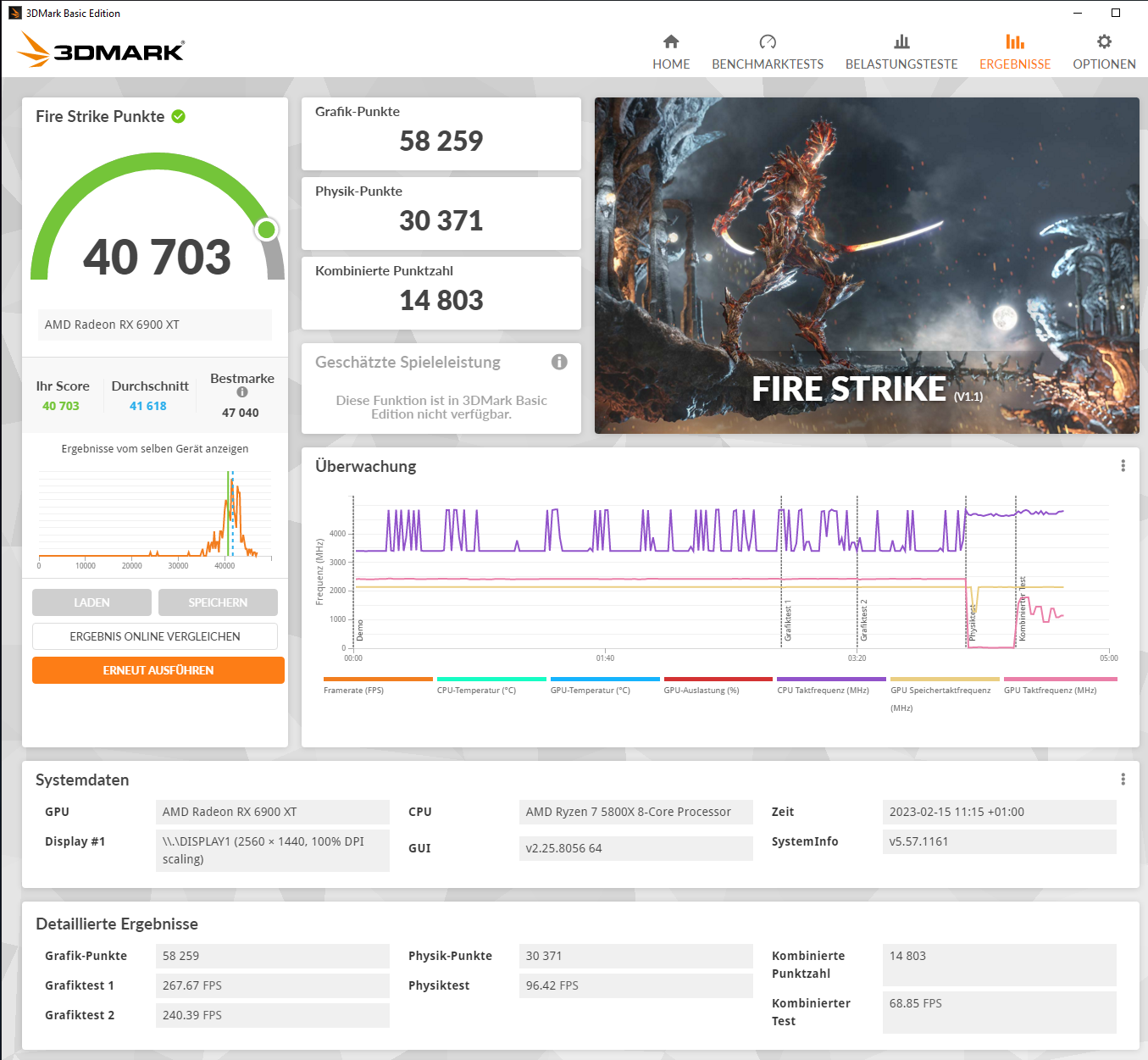The height and width of the screenshot is (1060, 1148).
Task: Click the Geschätzte Spieleleistung info icon
Action: coord(559,362)
